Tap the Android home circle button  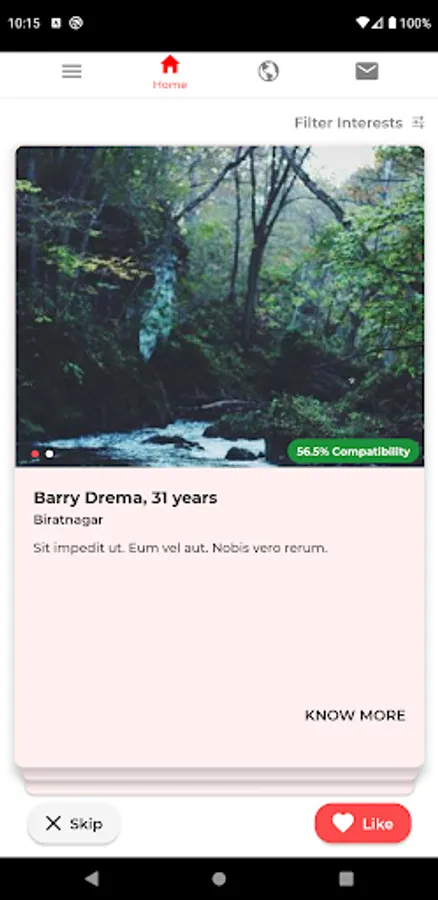click(219, 878)
